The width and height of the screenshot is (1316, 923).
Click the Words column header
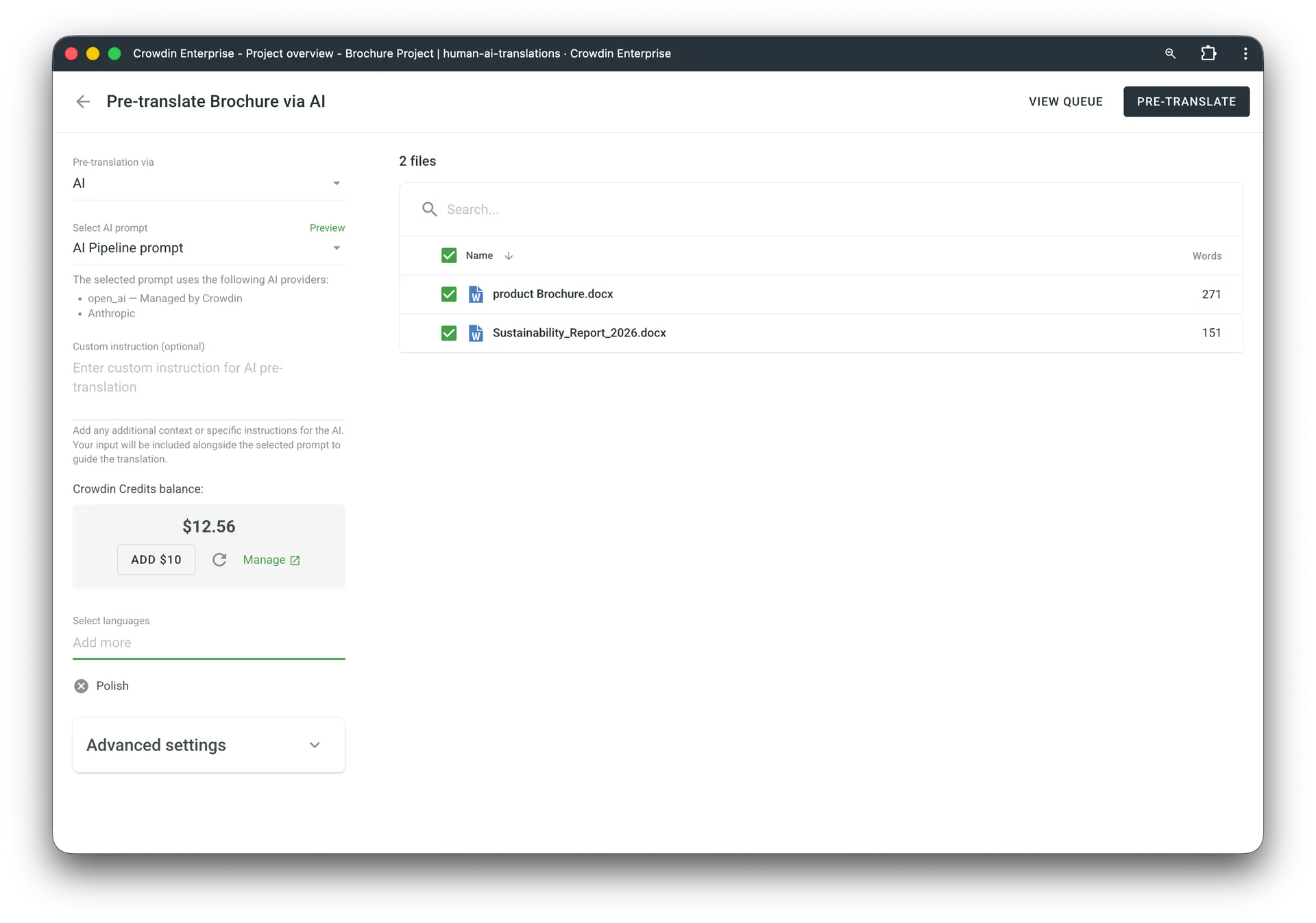pyautogui.click(x=1206, y=256)
